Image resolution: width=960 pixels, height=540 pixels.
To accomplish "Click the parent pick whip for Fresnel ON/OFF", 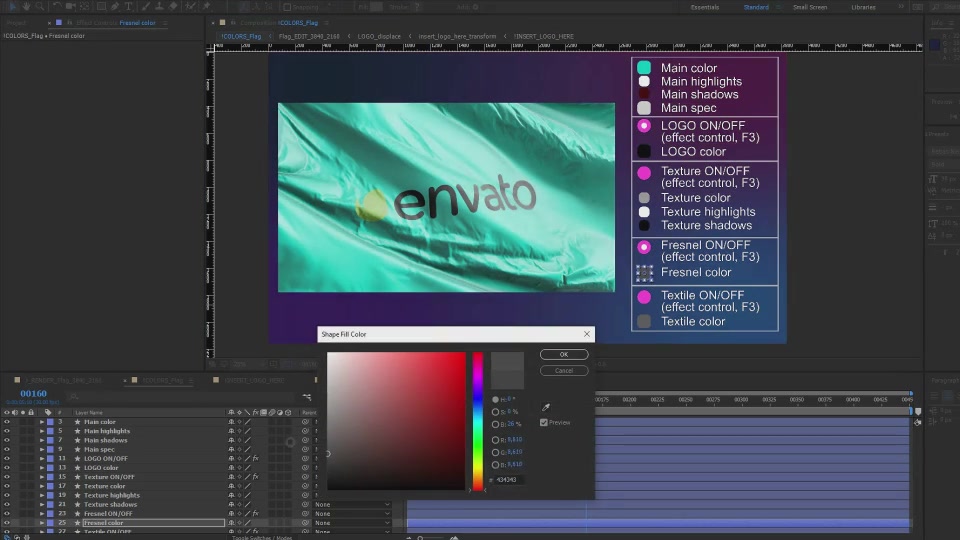I will (305, 514).
